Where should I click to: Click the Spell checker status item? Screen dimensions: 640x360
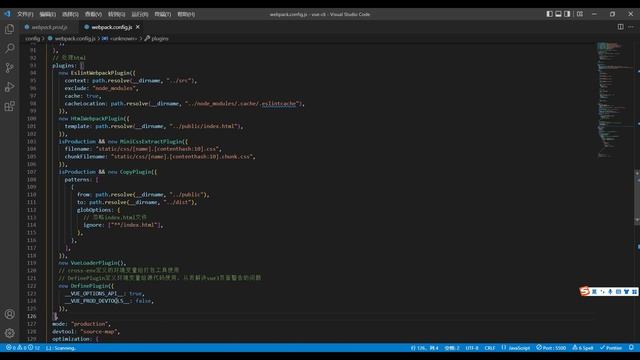point(583,348)
